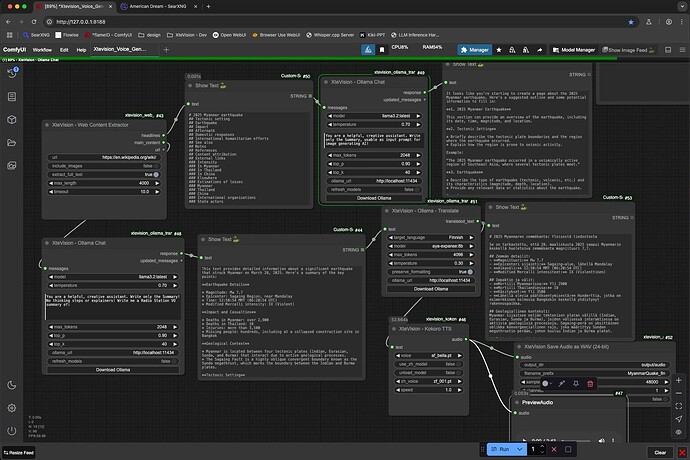Open Run button dropdown arrow
690x460 pixels.
pyautogui.click(x=520, y=449)
